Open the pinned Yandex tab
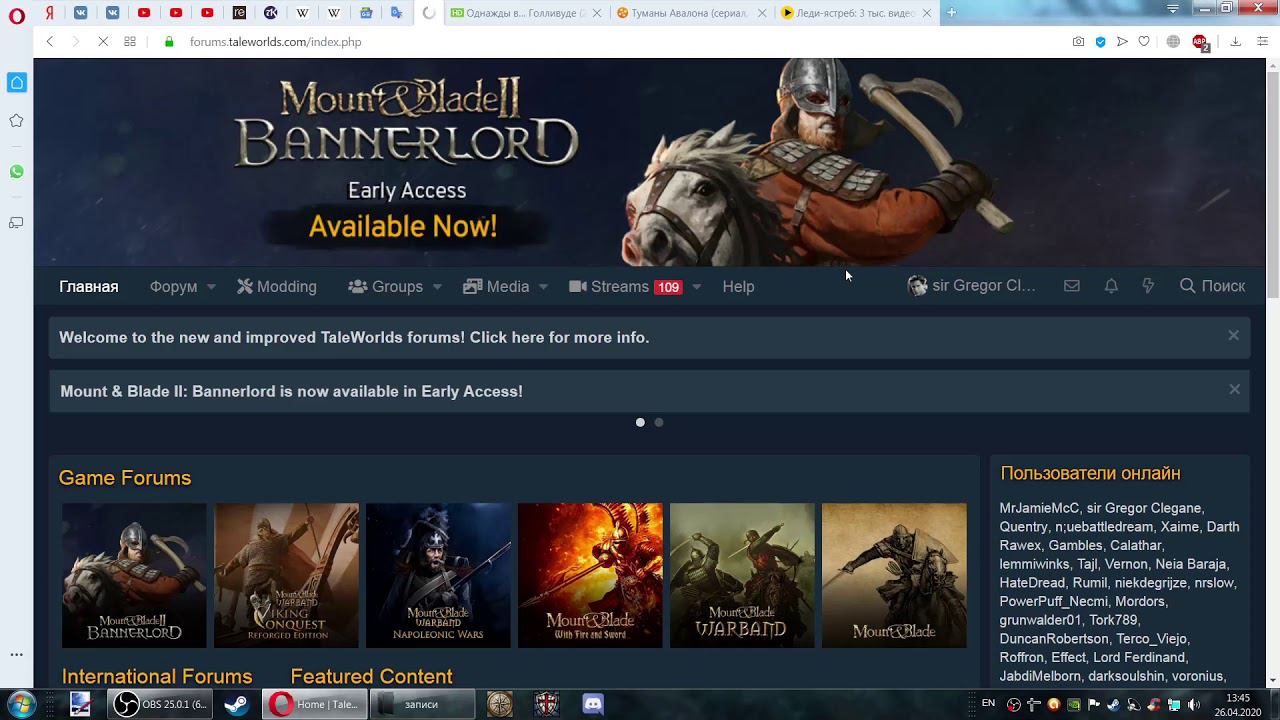The height and width of the screenshot is (720, 1280). 49,13
